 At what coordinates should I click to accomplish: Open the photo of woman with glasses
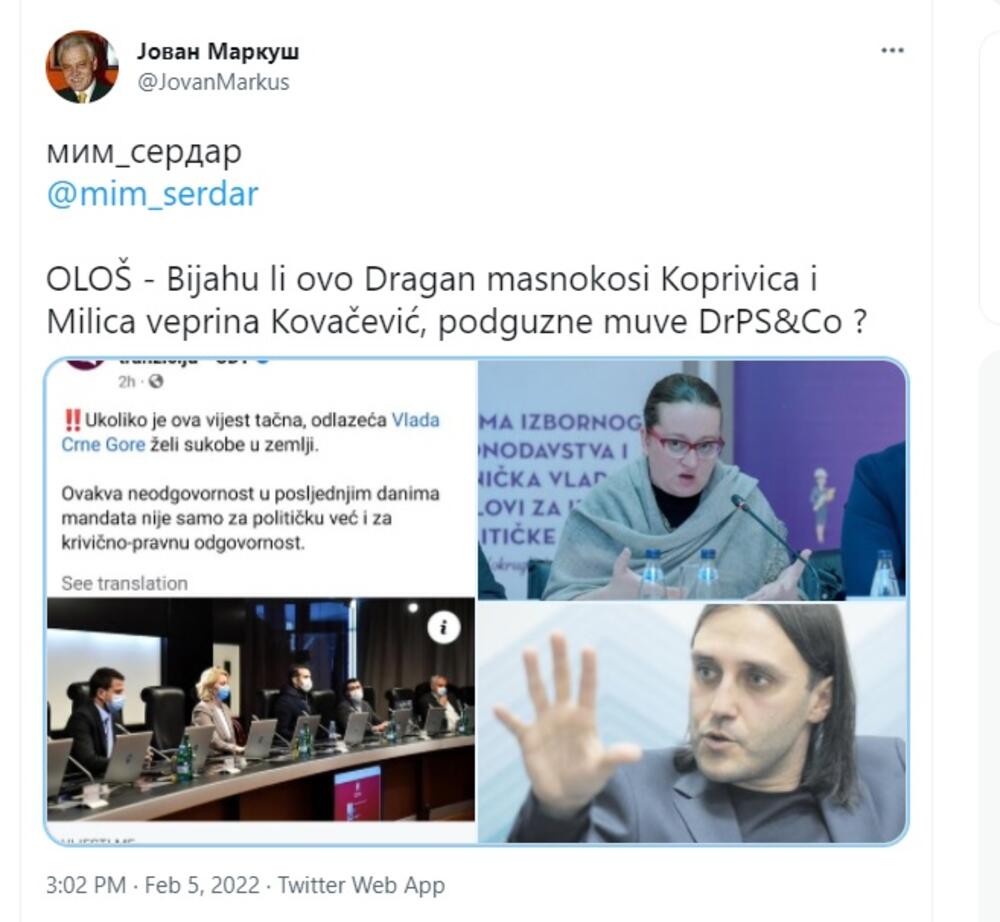pyautogui.click(x=691, y=479)
